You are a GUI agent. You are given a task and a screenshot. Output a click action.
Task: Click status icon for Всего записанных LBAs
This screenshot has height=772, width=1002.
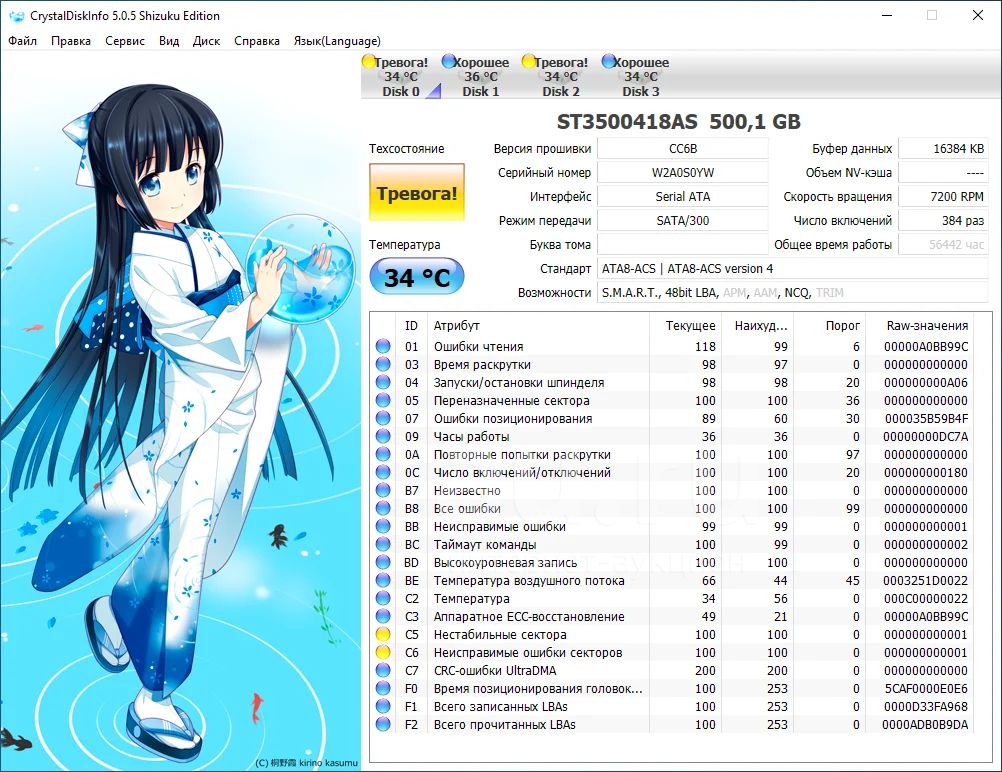(383, 706)
